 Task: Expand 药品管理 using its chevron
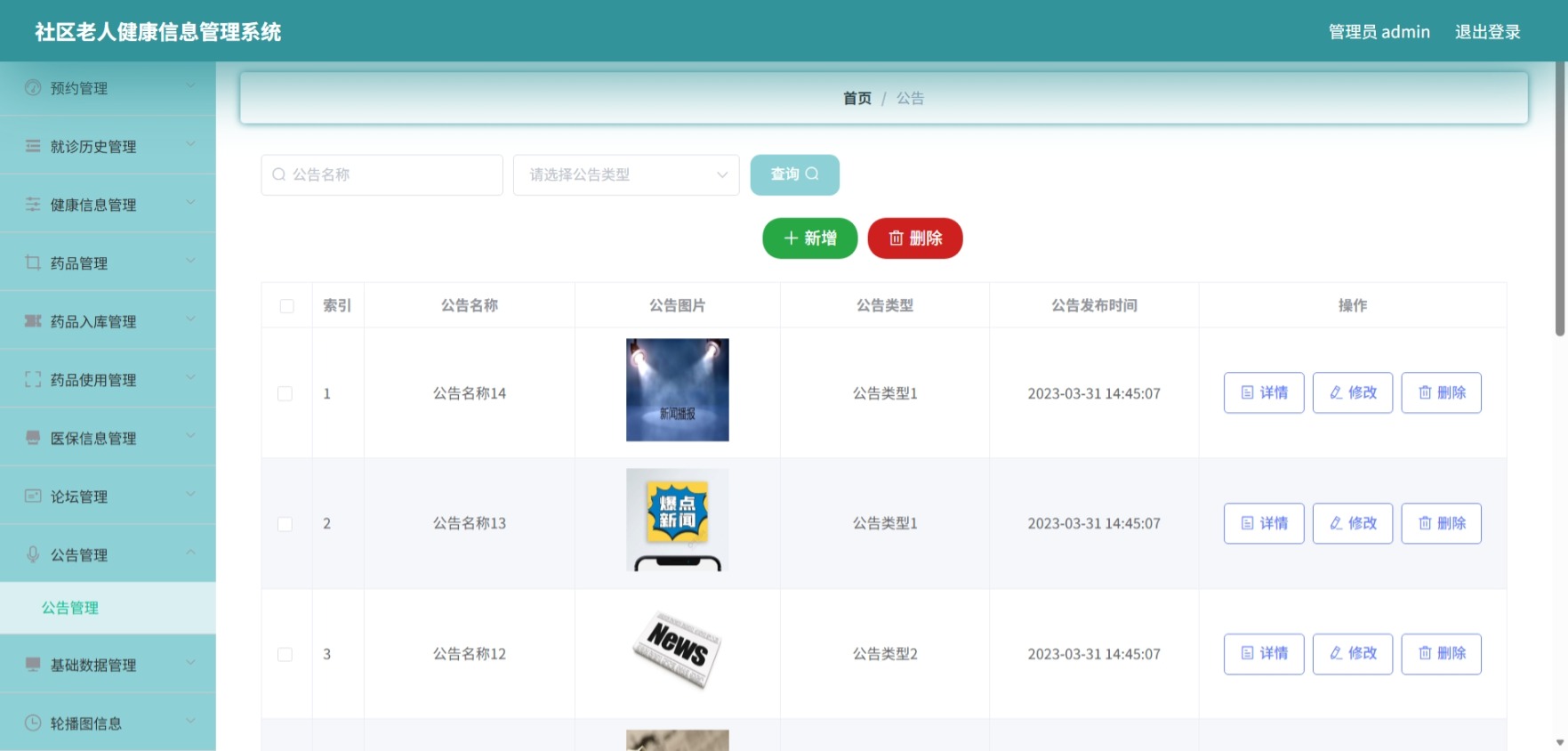coord(190,261)
